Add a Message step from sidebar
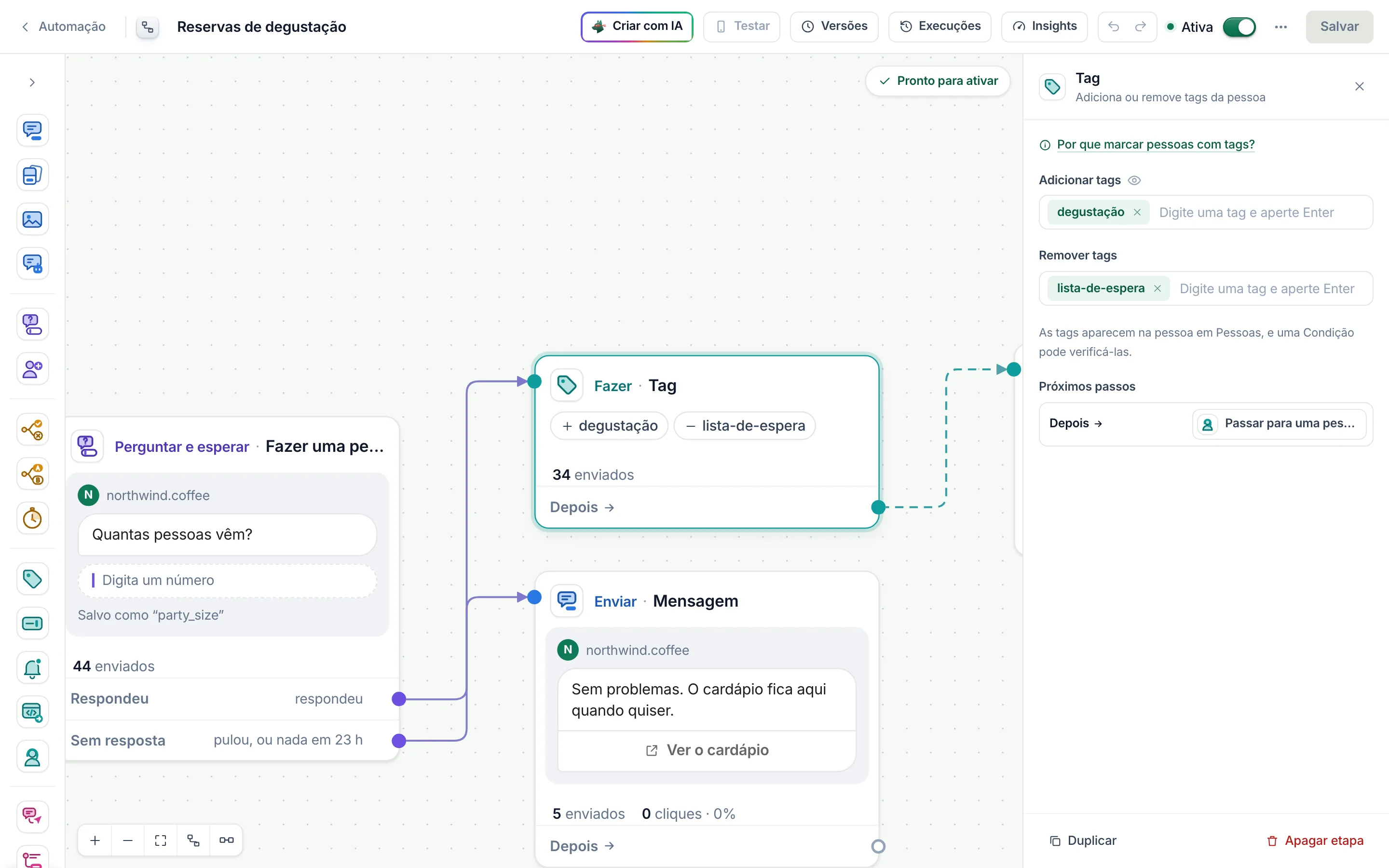Viewport: 1389px width, 868px height. pos(32,130)
